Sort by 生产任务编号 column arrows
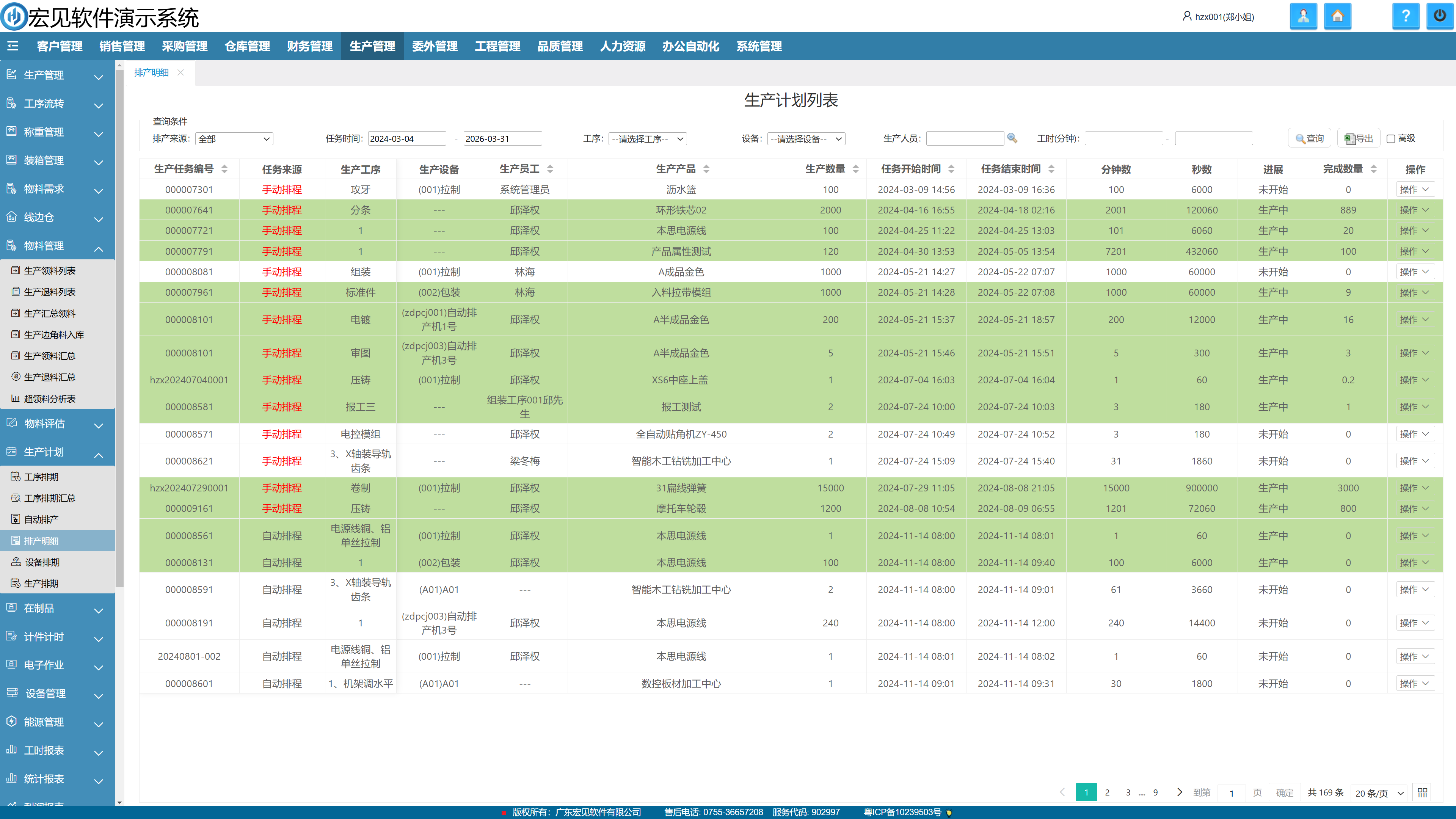 [224, 169]
